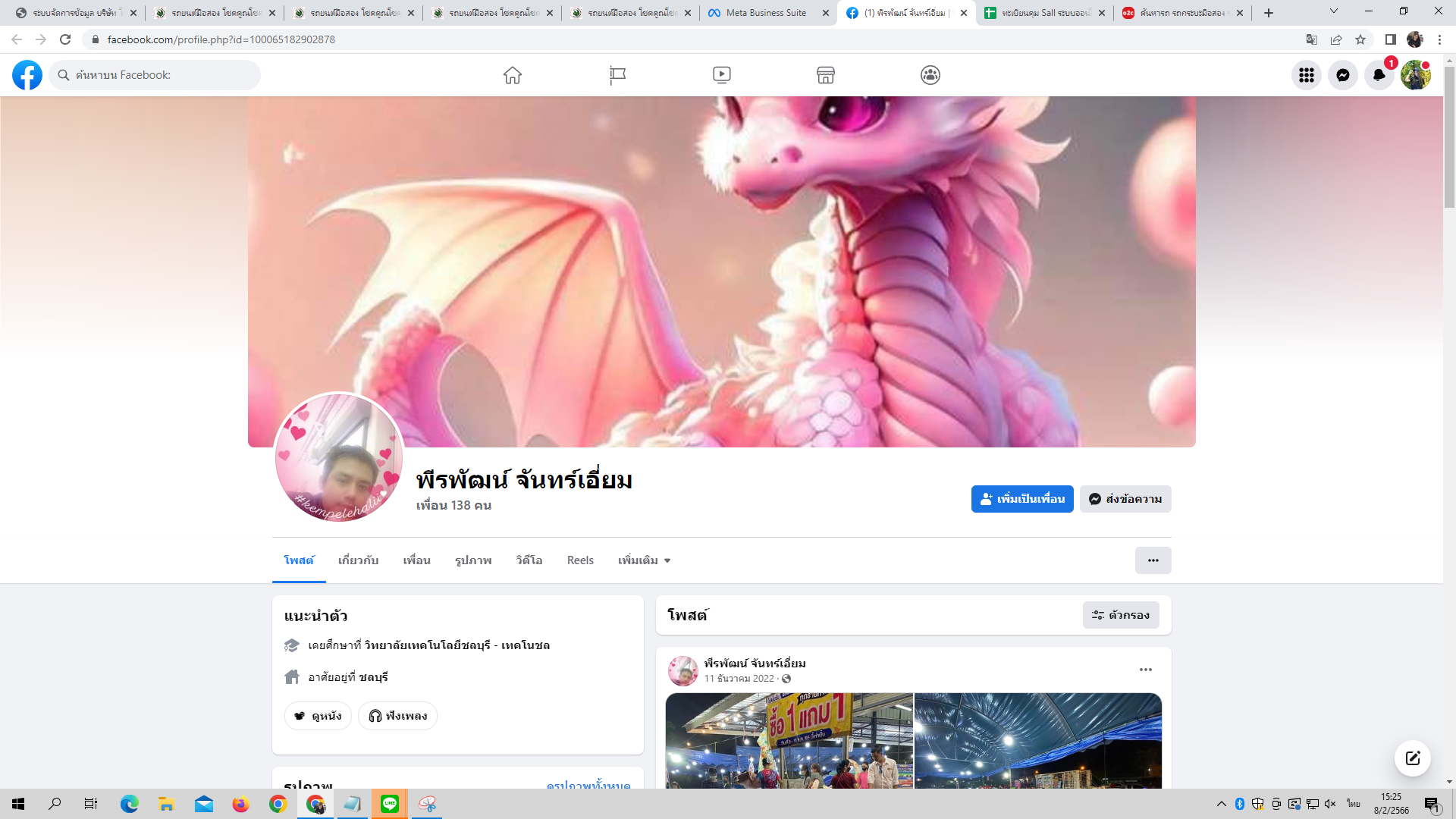Bookmark this page with star icon
The height and width of the screenshot is (819, 1456).
(1360, 39)
